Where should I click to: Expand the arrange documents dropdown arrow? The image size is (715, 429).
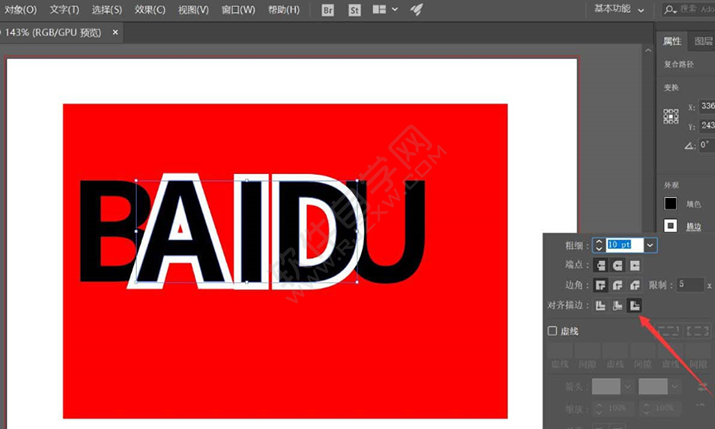coord(395,9)
